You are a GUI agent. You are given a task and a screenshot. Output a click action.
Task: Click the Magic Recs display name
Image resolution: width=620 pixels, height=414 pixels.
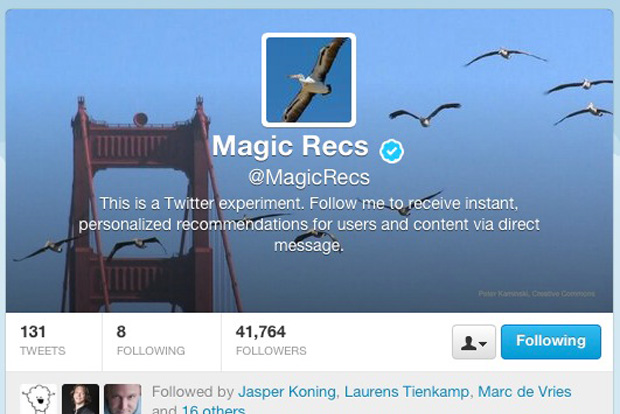click(290, 146)
